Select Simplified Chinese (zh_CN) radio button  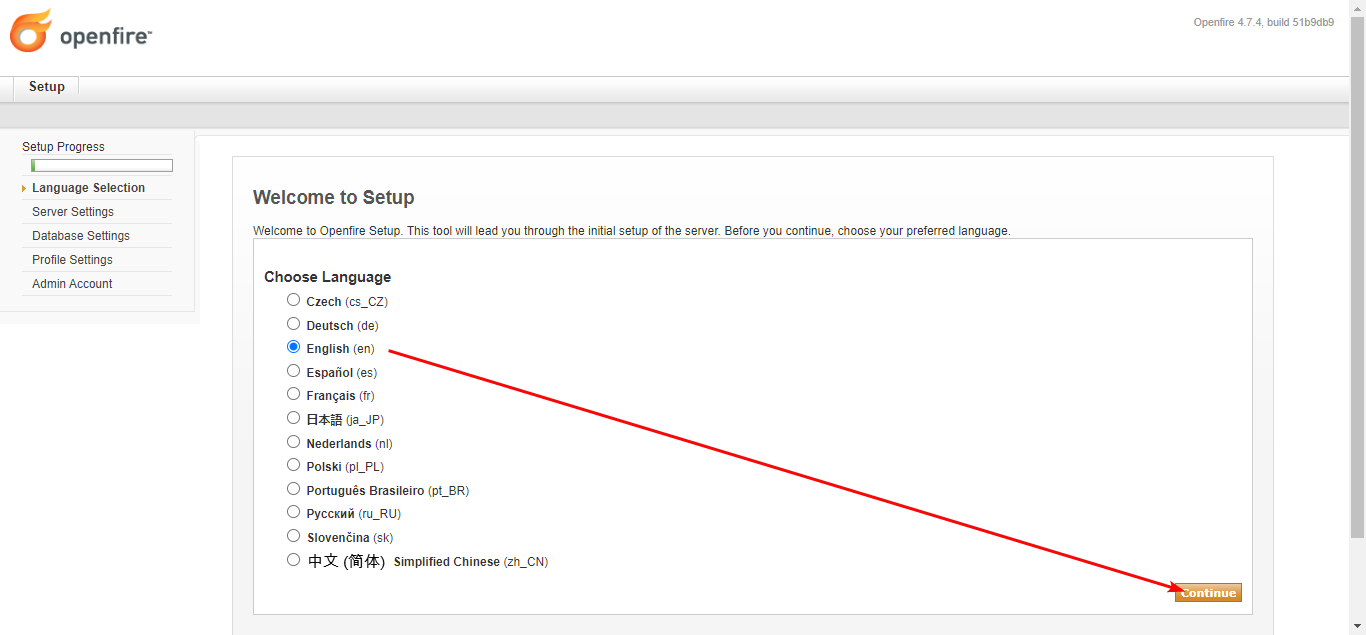293,560
